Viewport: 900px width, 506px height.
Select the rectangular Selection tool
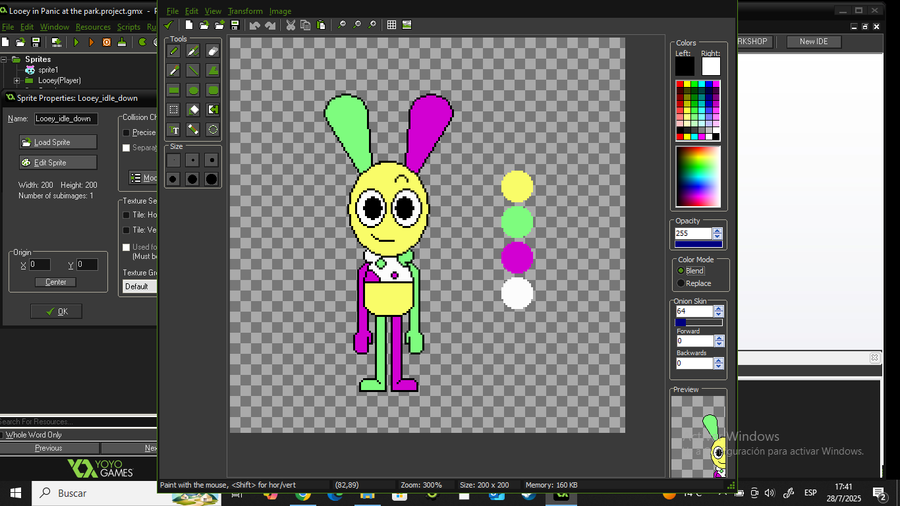click(x=173, y=110)
